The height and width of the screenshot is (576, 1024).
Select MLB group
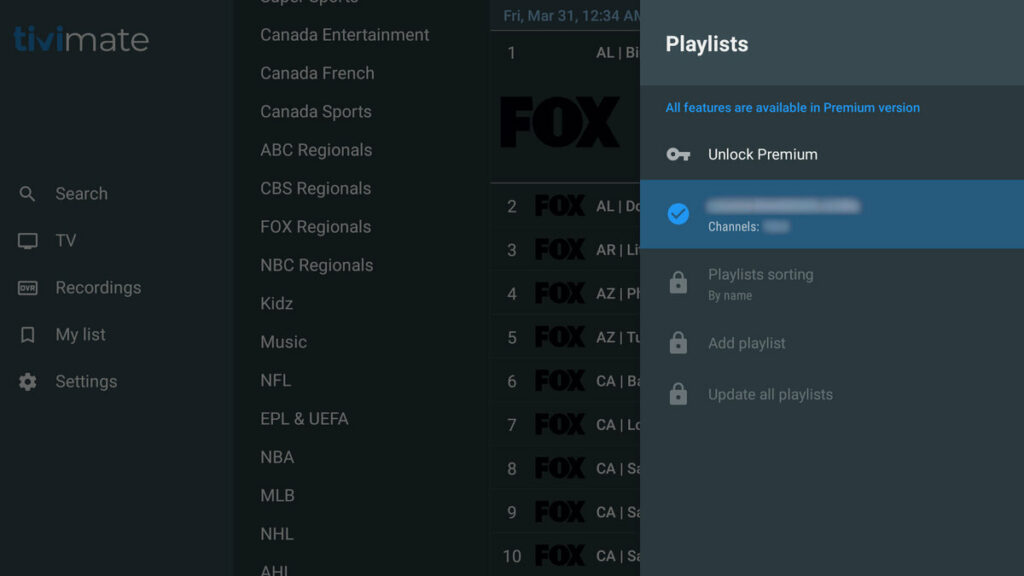point(278,496)
